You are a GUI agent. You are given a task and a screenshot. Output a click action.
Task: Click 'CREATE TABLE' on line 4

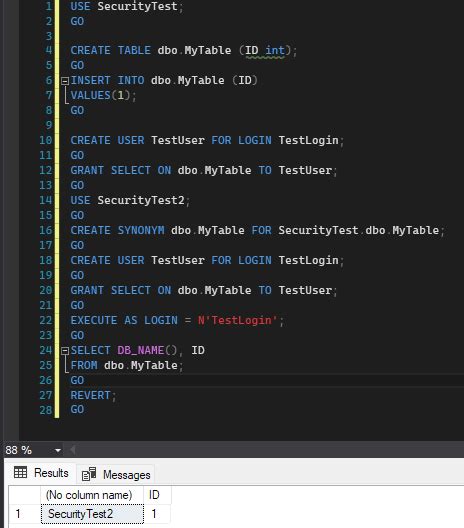pos(110,51)
